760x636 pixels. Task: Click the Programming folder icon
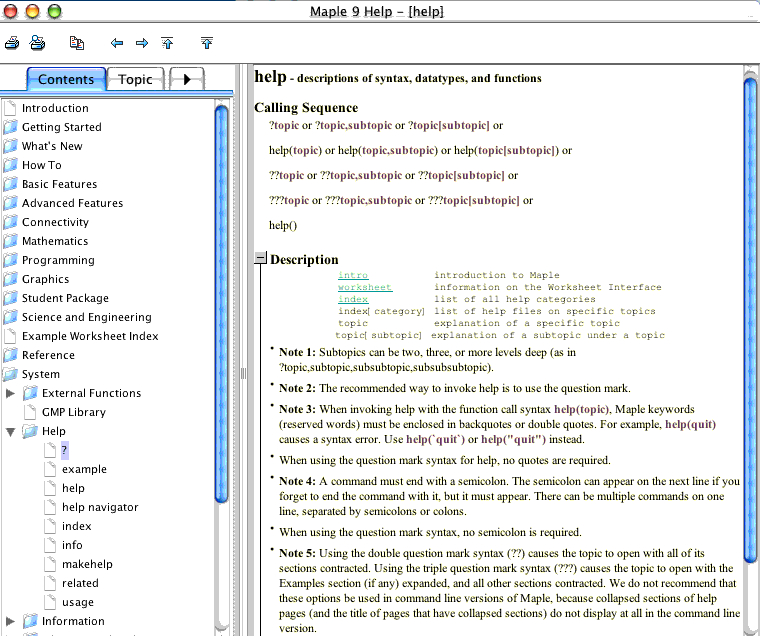tap(10, 260)
